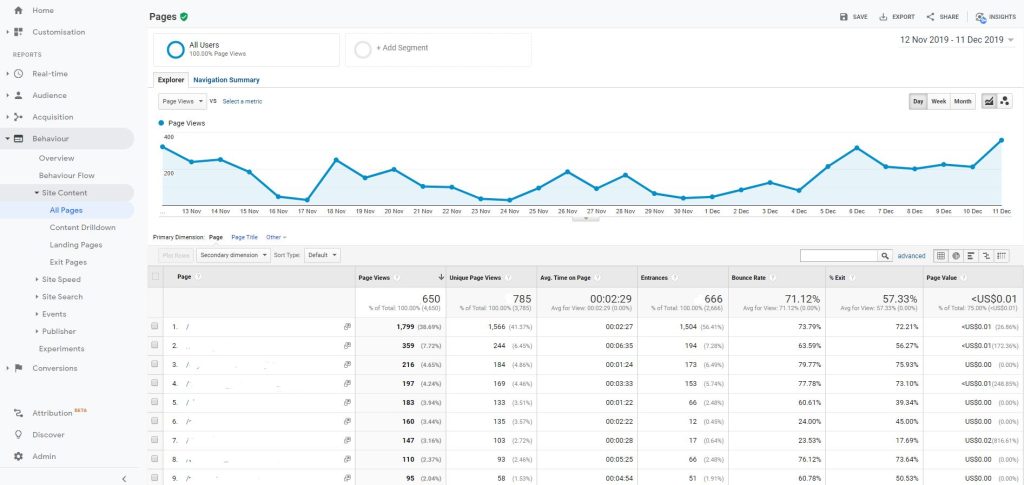The width and height of the screenshot is (1024, 485).
Task: Switch primary dimension to Page Title
Action: tap(245, 238)
